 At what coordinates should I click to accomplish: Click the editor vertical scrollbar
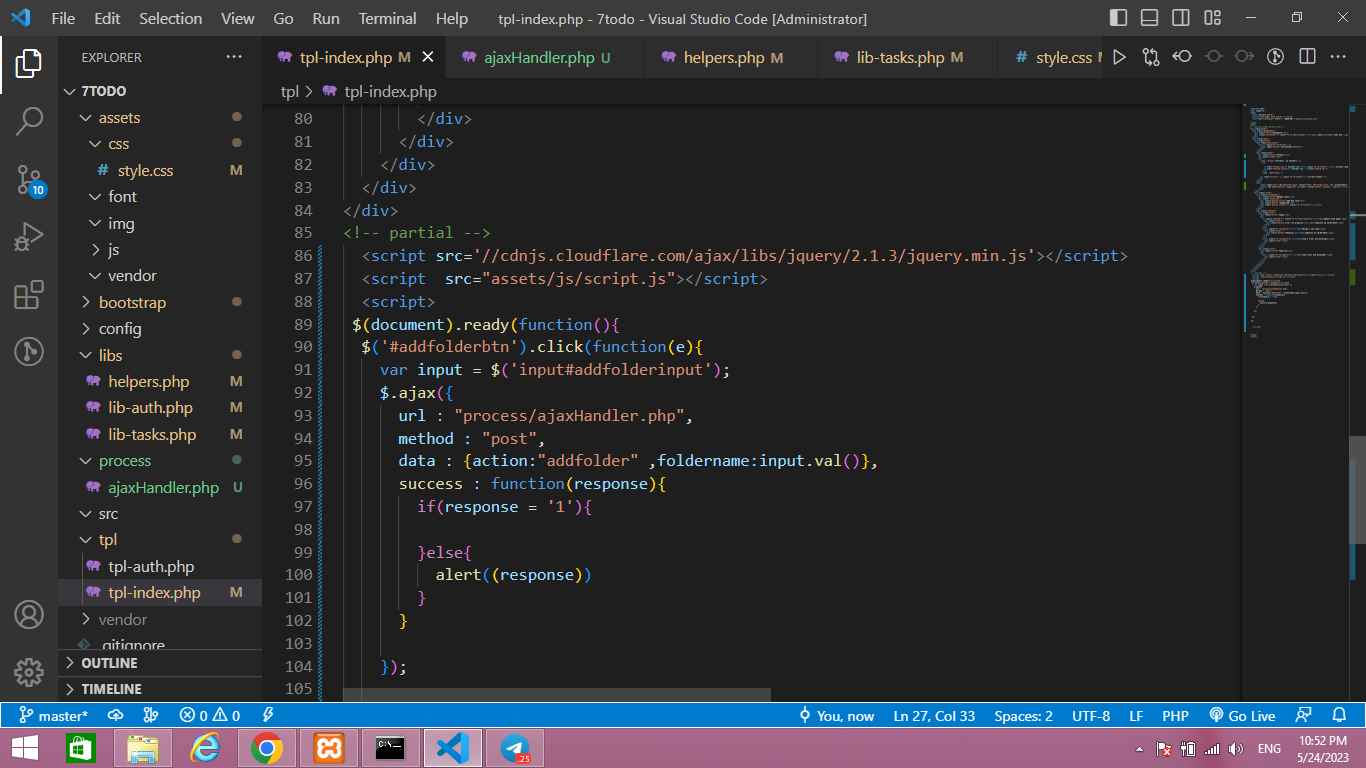[x=1358, y=490]
